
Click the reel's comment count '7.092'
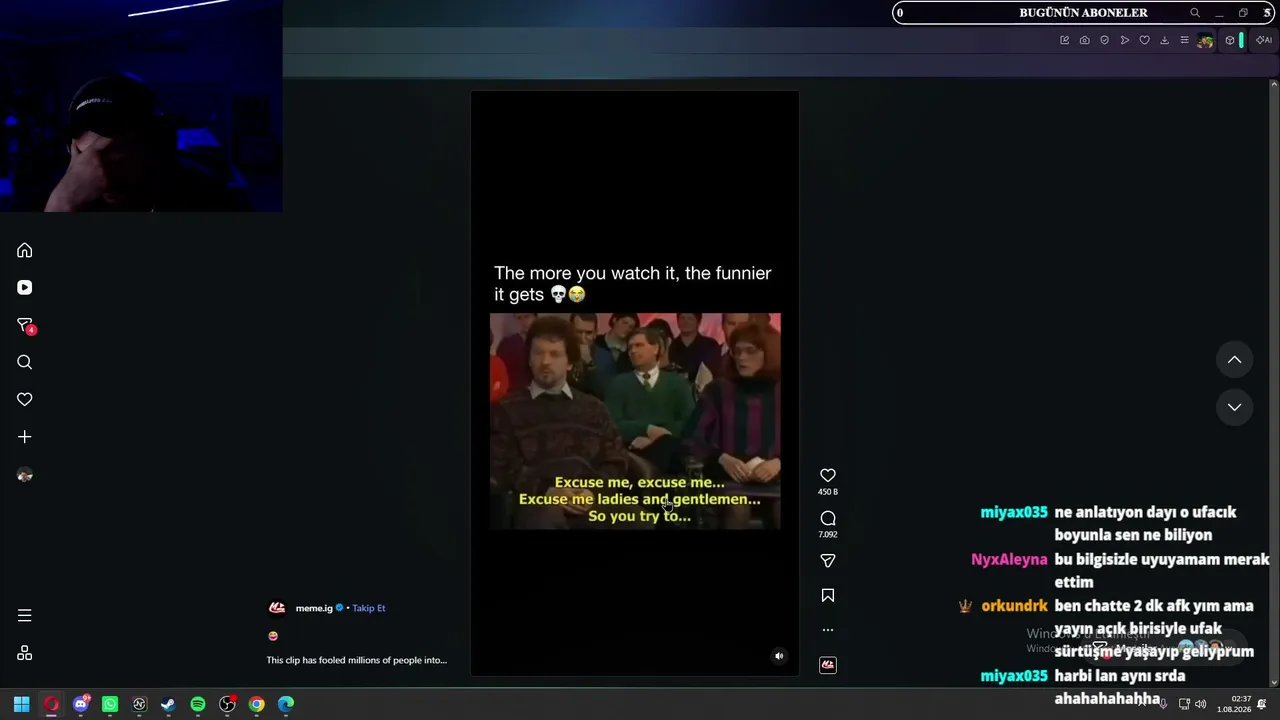coord(828,535)
